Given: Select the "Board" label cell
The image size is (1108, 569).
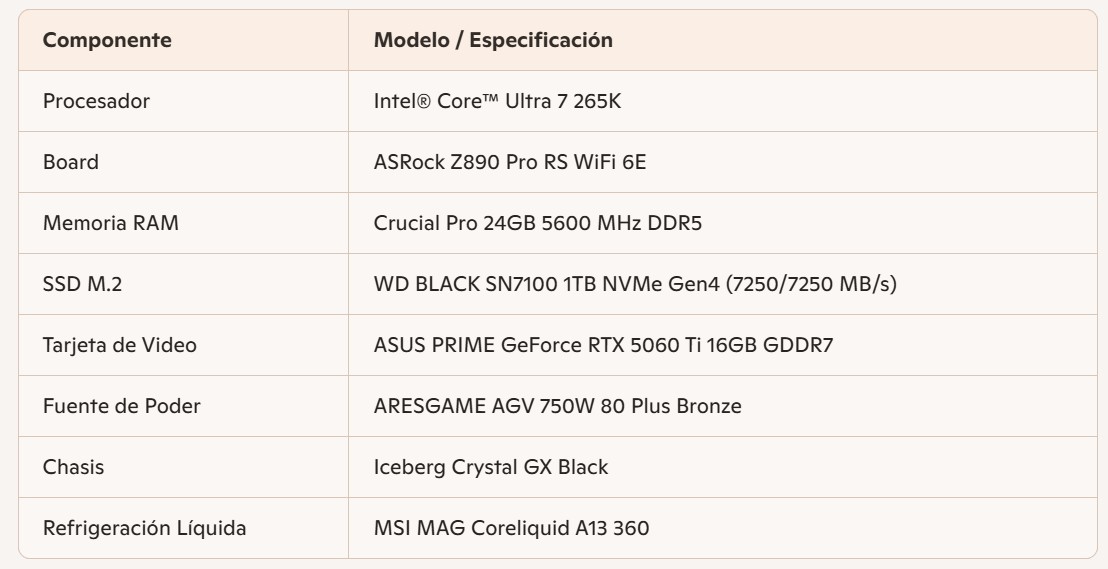Looking at the screenshot, I should coord(70,162).
